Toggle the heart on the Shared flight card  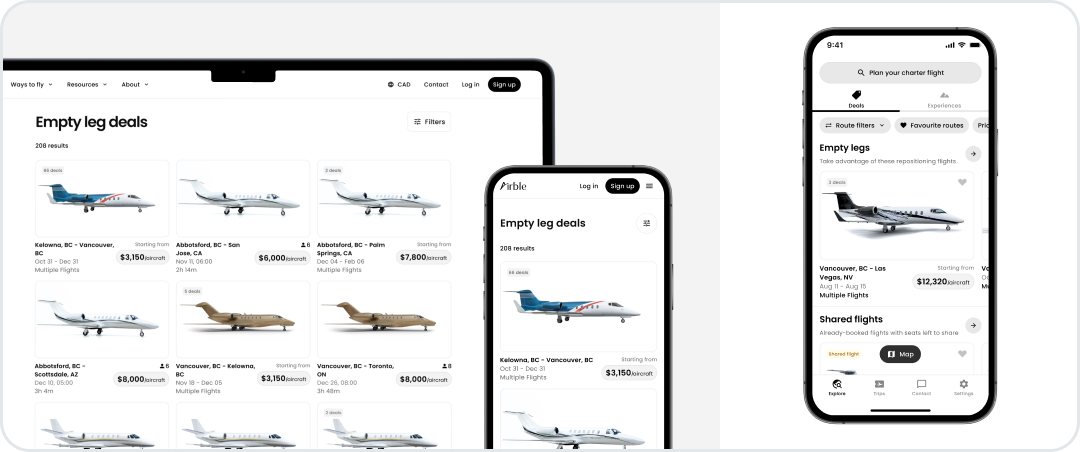click(x=962, y=354)
